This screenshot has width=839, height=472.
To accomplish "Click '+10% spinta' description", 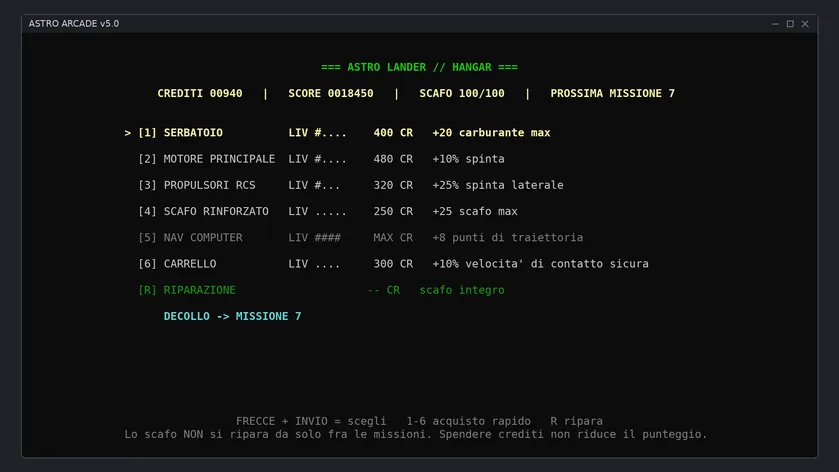I will (468, 159).
